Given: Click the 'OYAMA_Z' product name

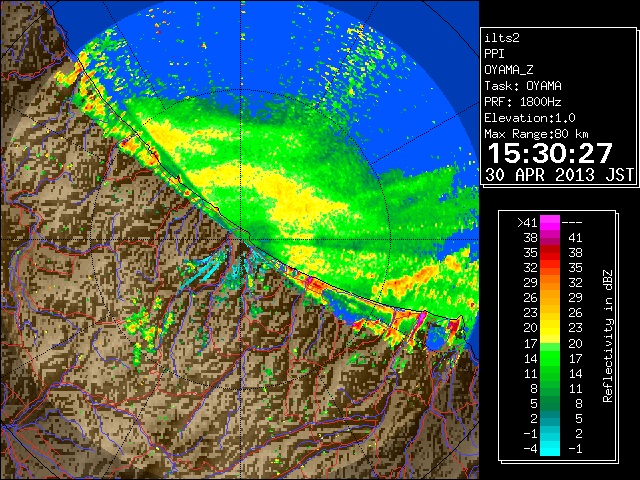Looking at the screenshot, I should point(509,70).
